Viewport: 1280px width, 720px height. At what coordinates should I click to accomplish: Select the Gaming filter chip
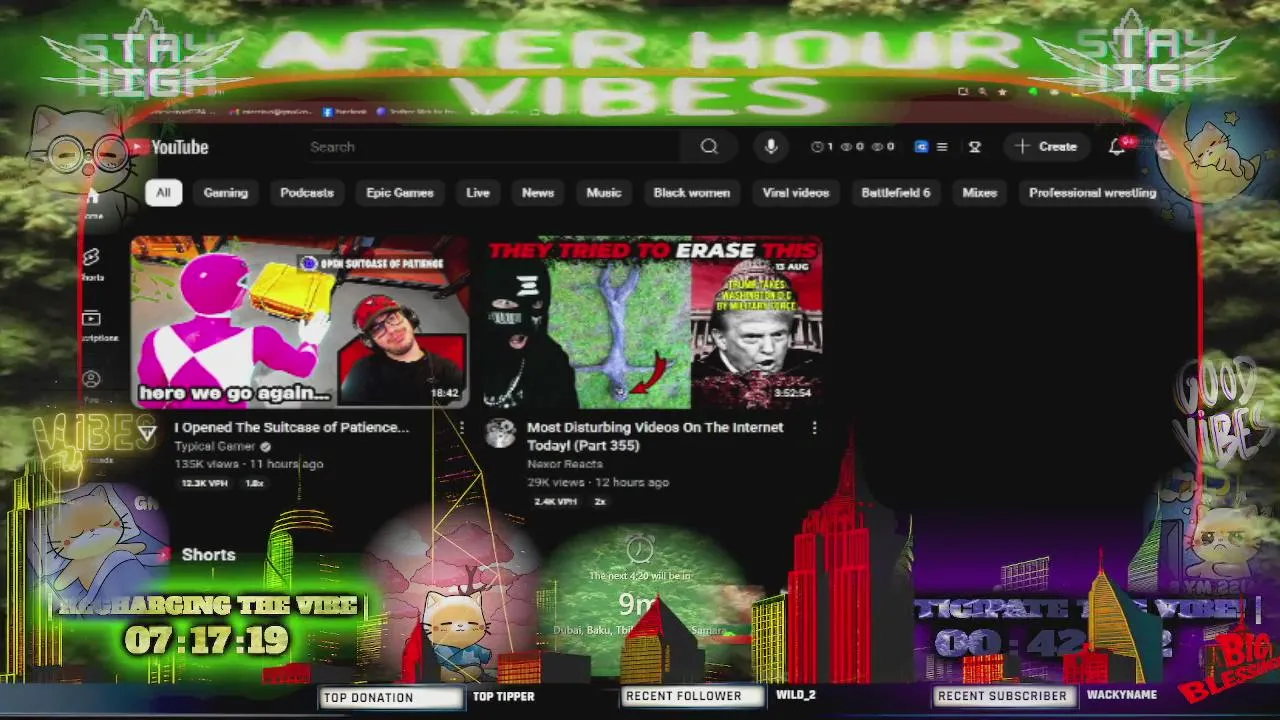pos(226,193)
